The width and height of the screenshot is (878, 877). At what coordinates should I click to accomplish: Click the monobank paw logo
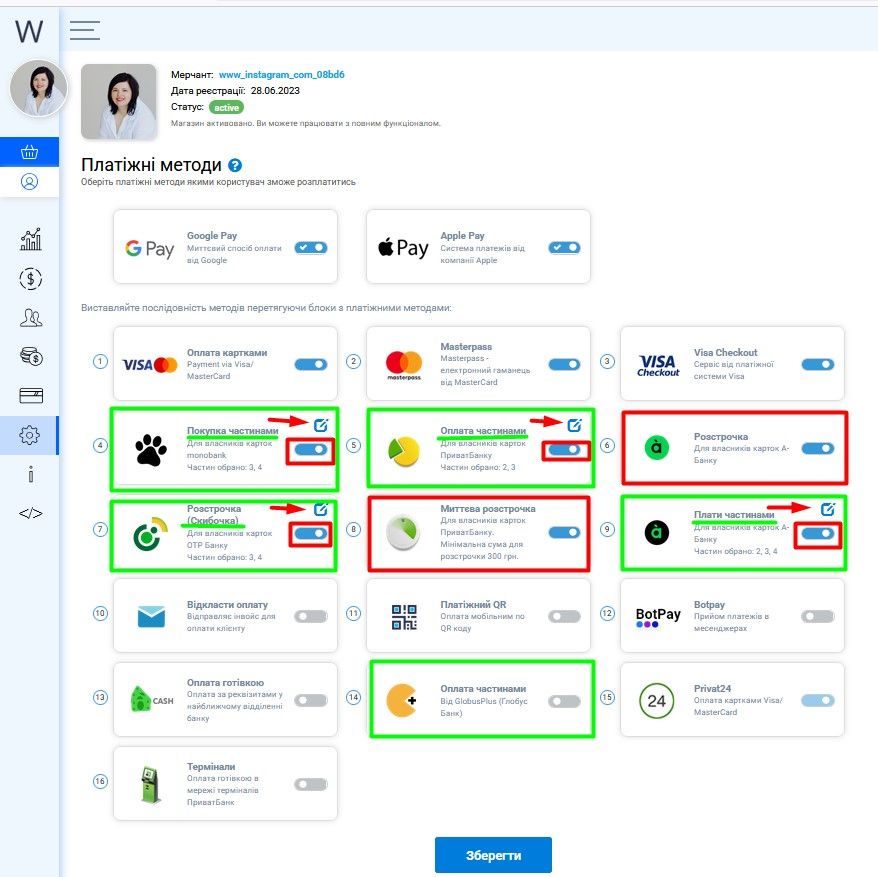[x=151, y=450]
